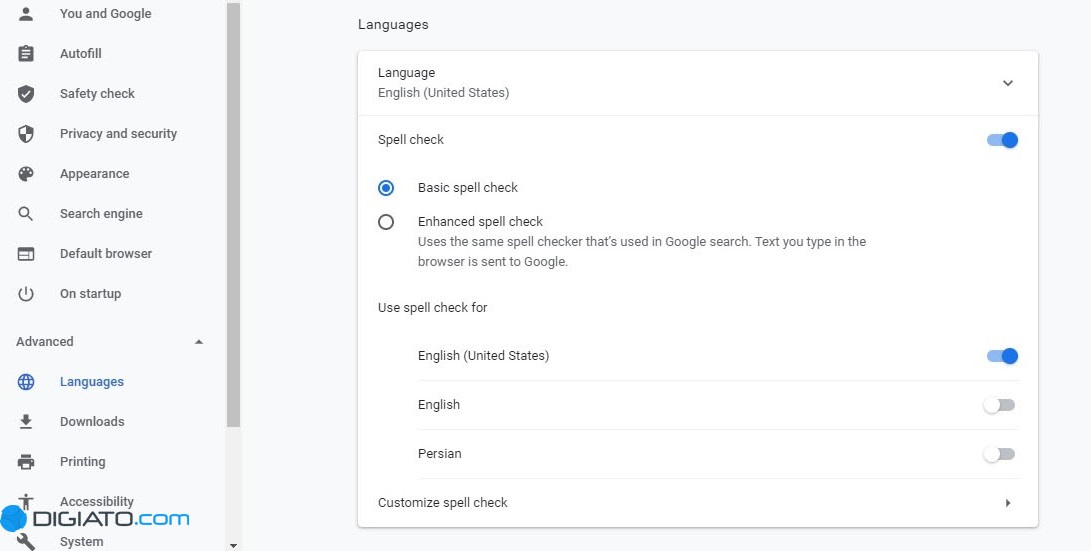Go to Default browser settings
Screen dimensions: 1091x551
pyautogui.click(x=106, y=254)
